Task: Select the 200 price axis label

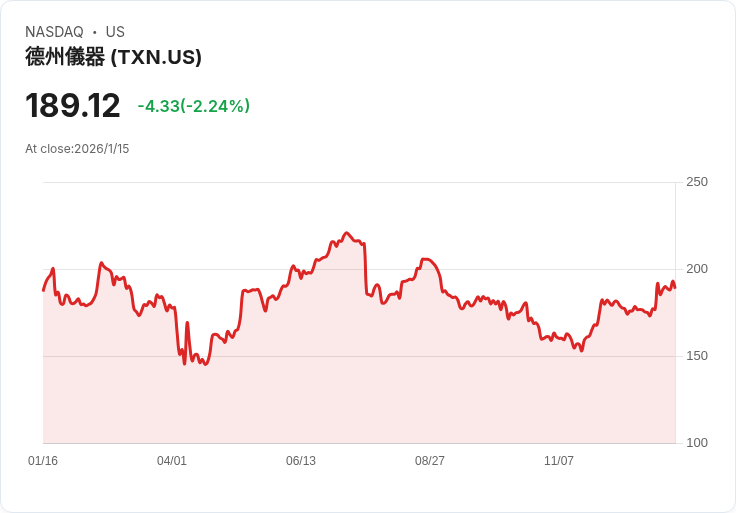Action: [x=696, y=269]
